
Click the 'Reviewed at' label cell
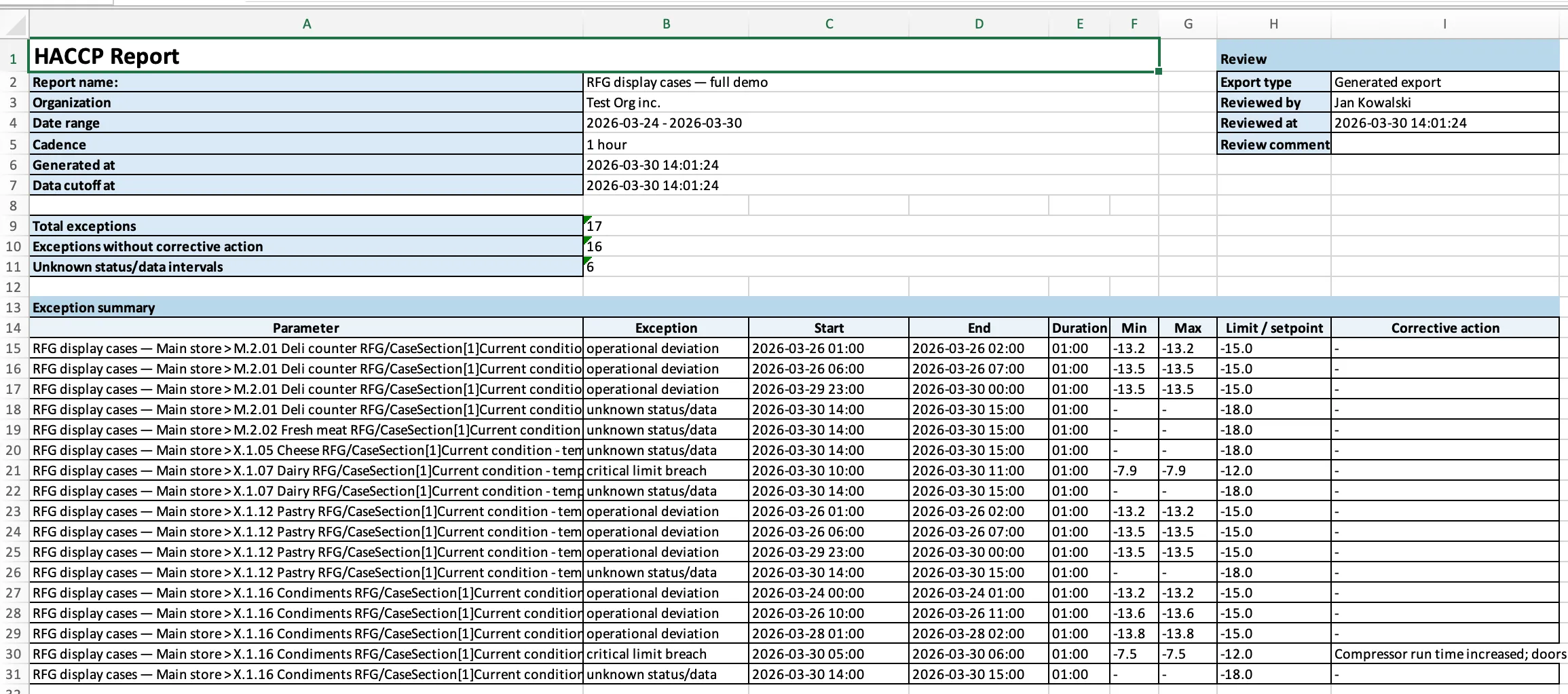1273,123
